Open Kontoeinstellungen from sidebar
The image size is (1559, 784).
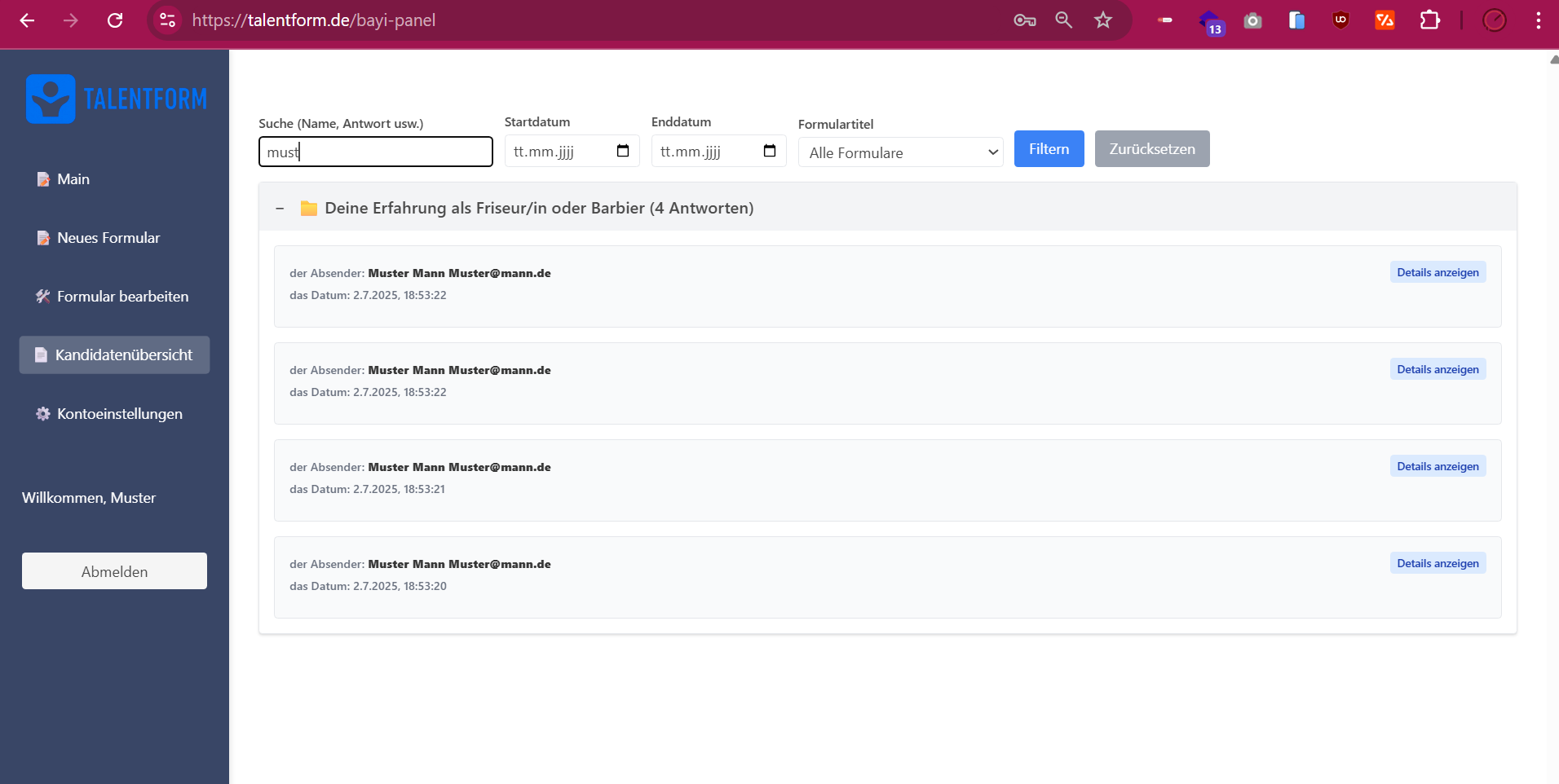pos(119,414)
